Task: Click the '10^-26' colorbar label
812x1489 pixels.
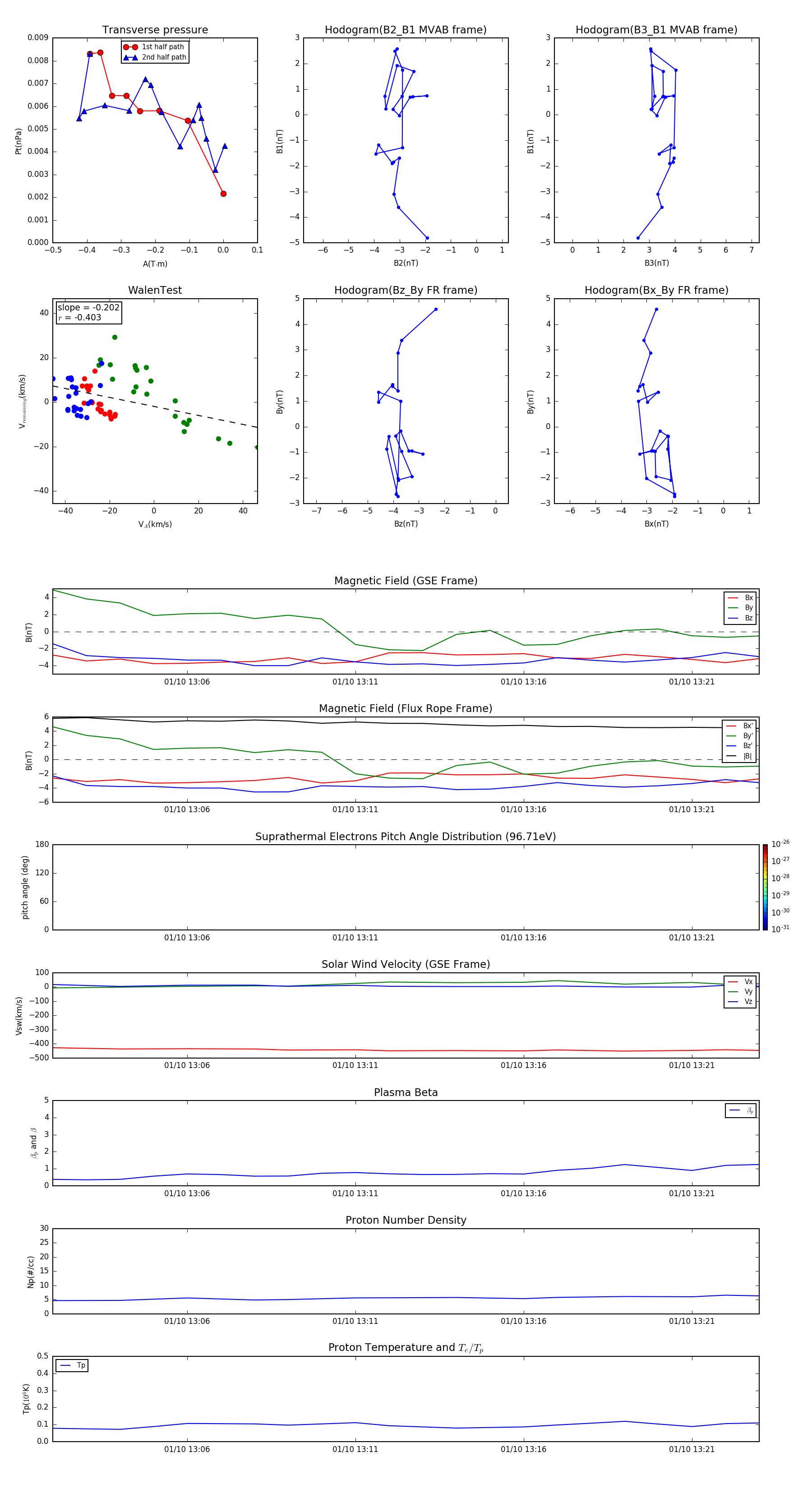Action: click(780, 844)
